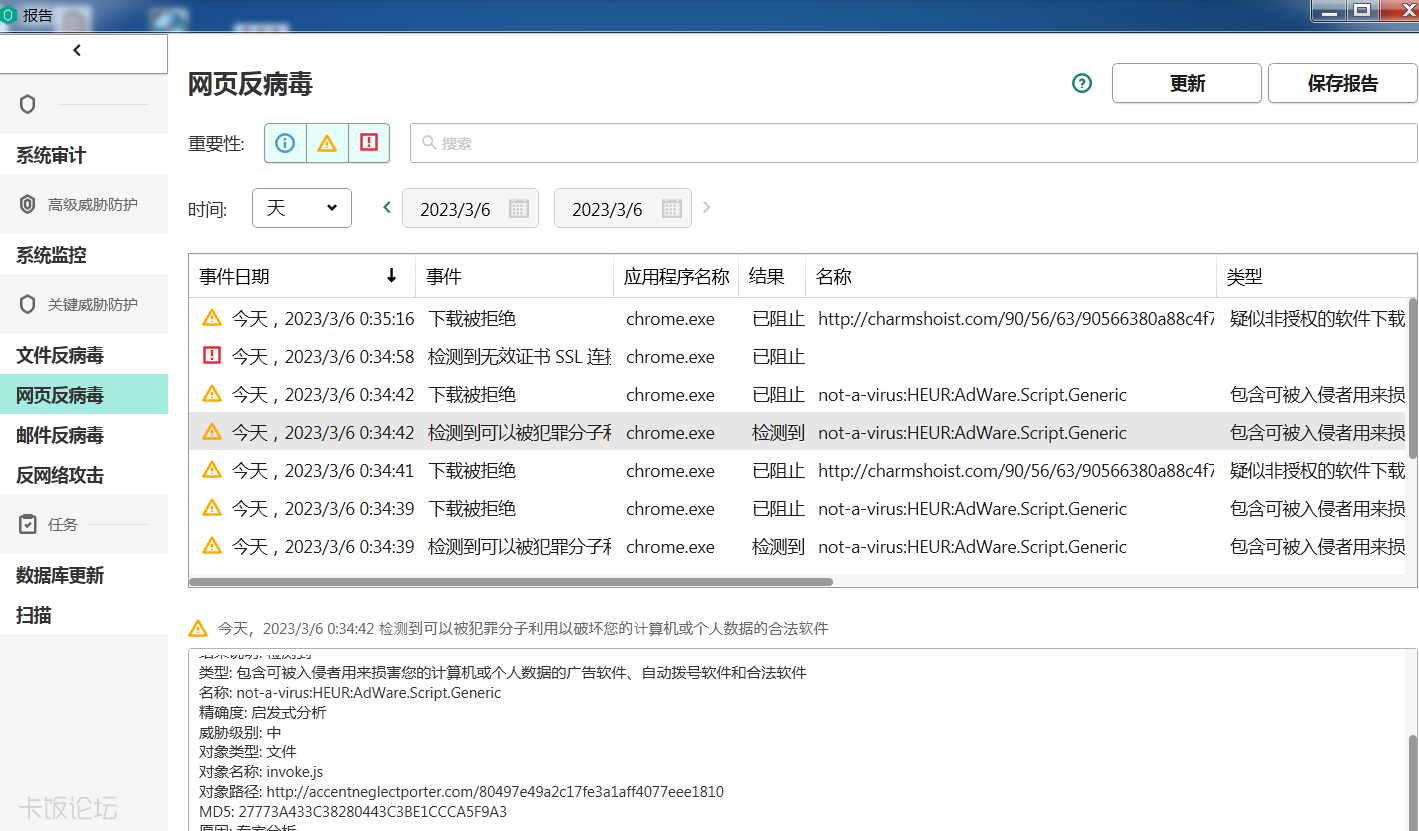
Task: Sort by 结果 column header
Action: coord(772,277)
